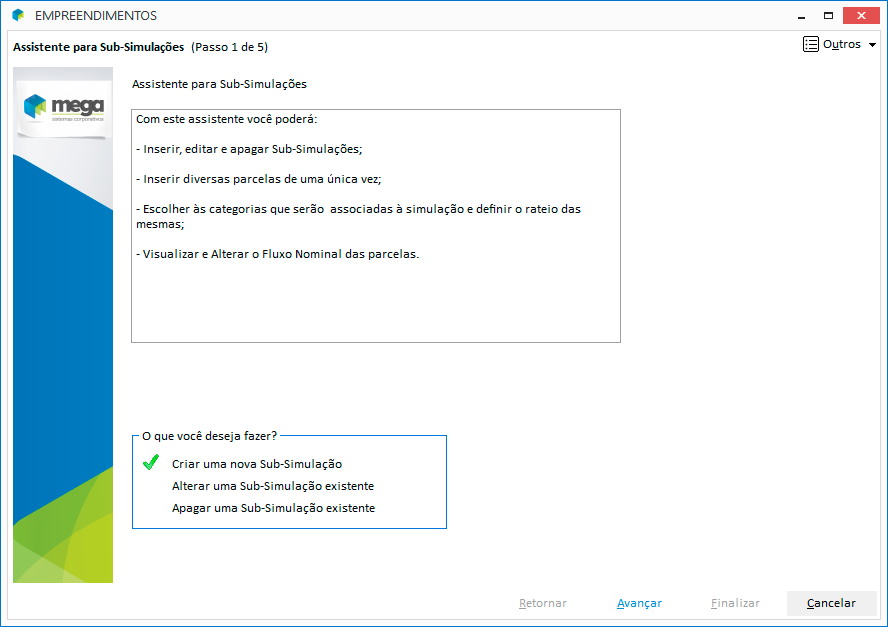The width and height of the screenshot is (888, 627).
Task: Click the Retornar button
Action: 543,603
